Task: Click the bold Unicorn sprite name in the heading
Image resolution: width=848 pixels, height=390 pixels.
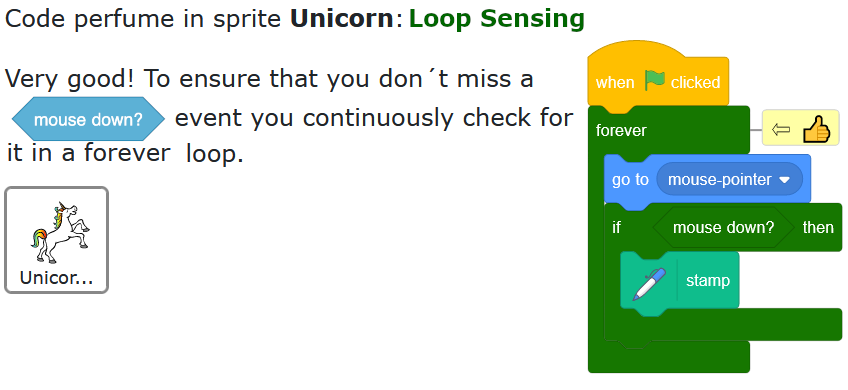Action: [x=342, y=18]
